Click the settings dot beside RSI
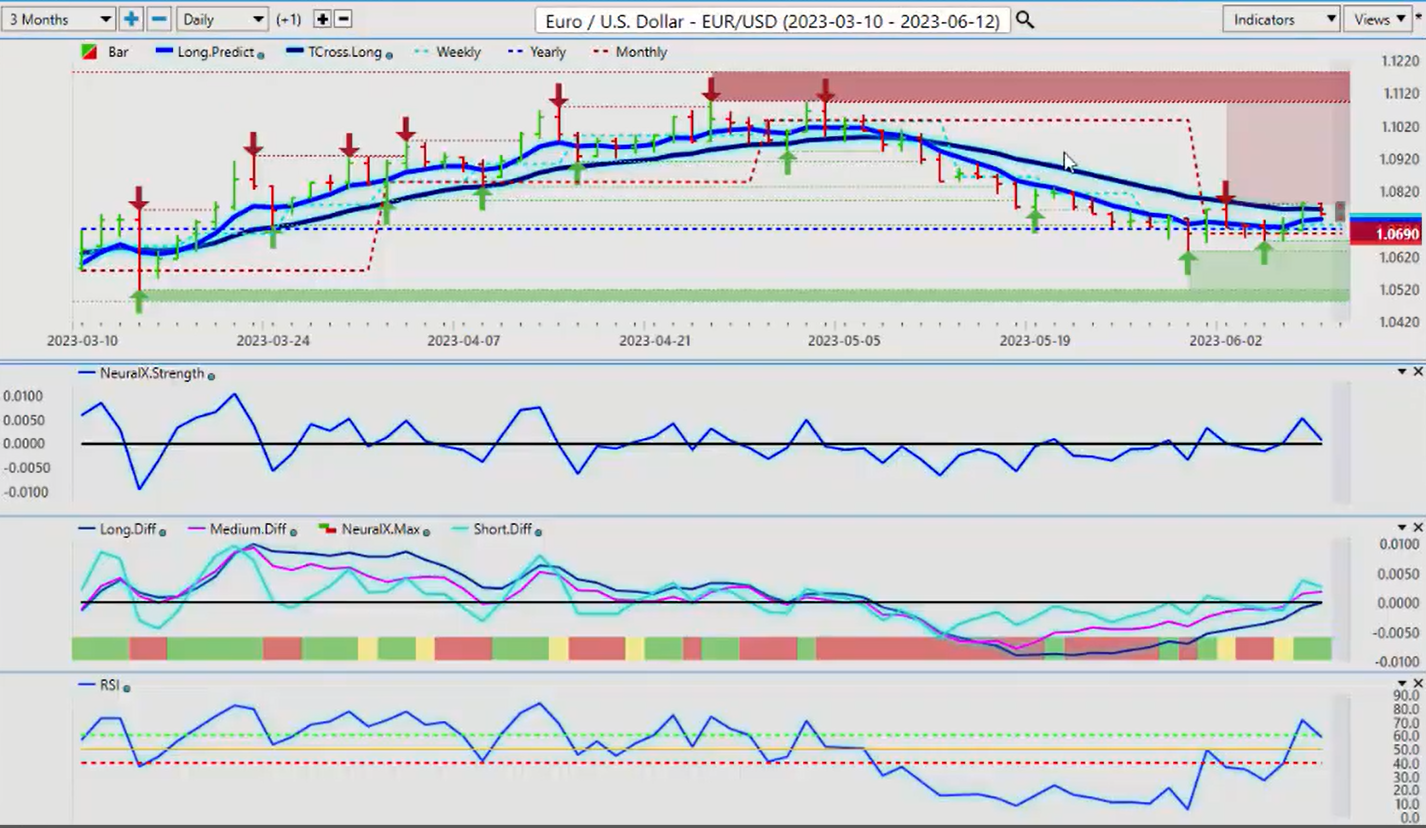 point(127,688)
